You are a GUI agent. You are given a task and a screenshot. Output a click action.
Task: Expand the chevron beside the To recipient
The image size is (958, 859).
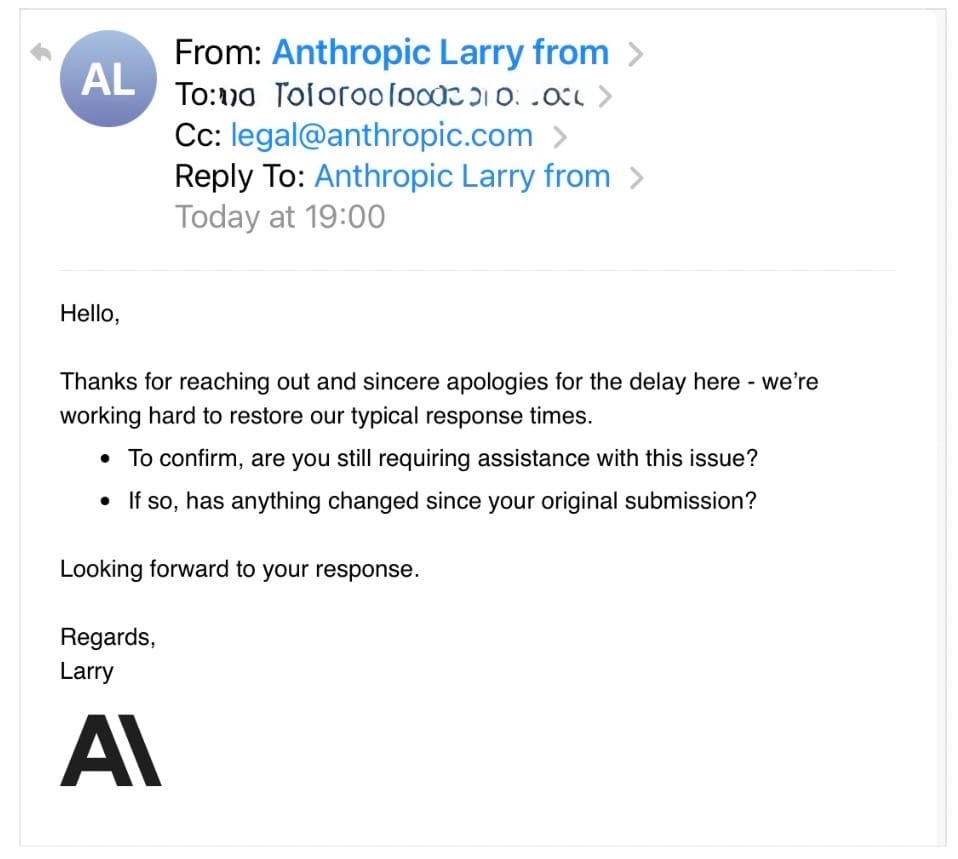605,96
